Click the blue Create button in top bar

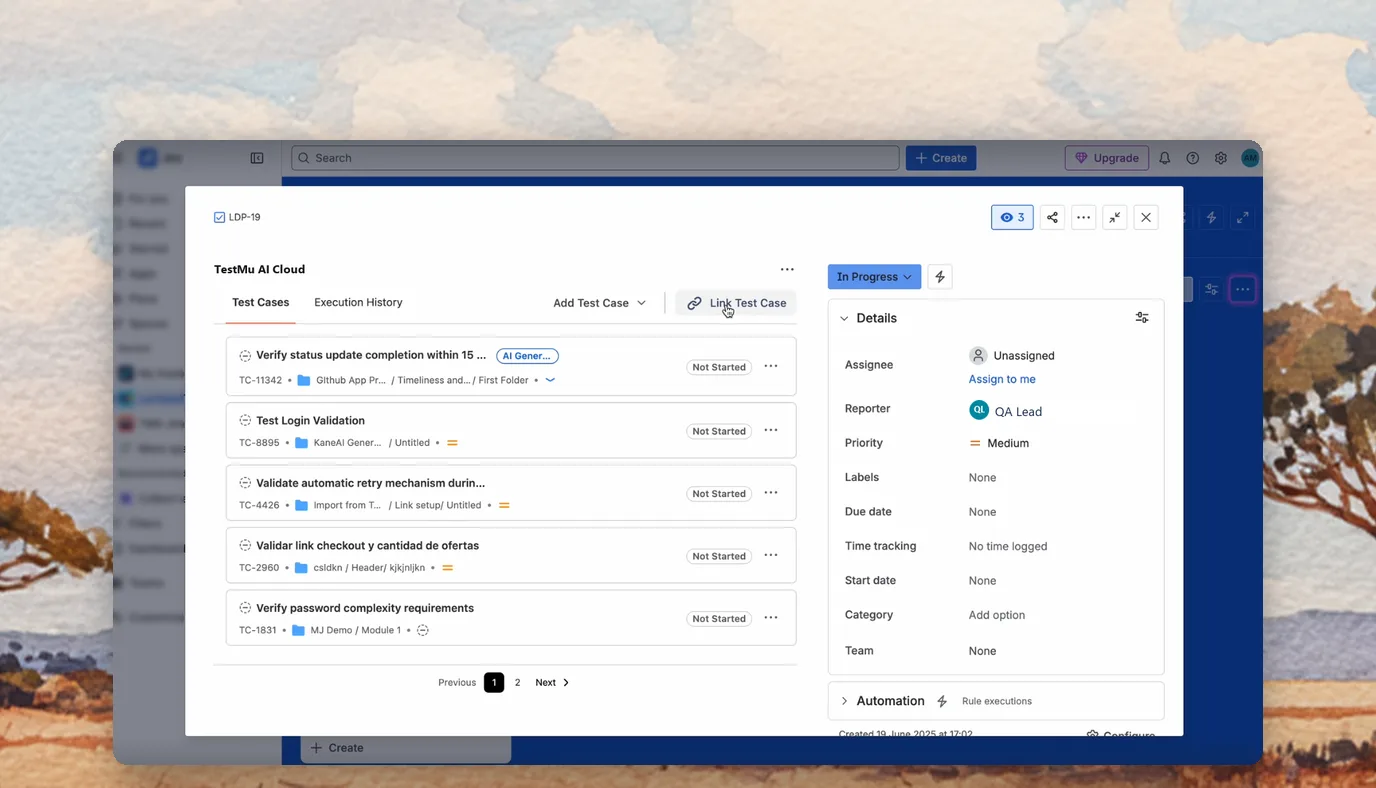(x=941, y=158)
